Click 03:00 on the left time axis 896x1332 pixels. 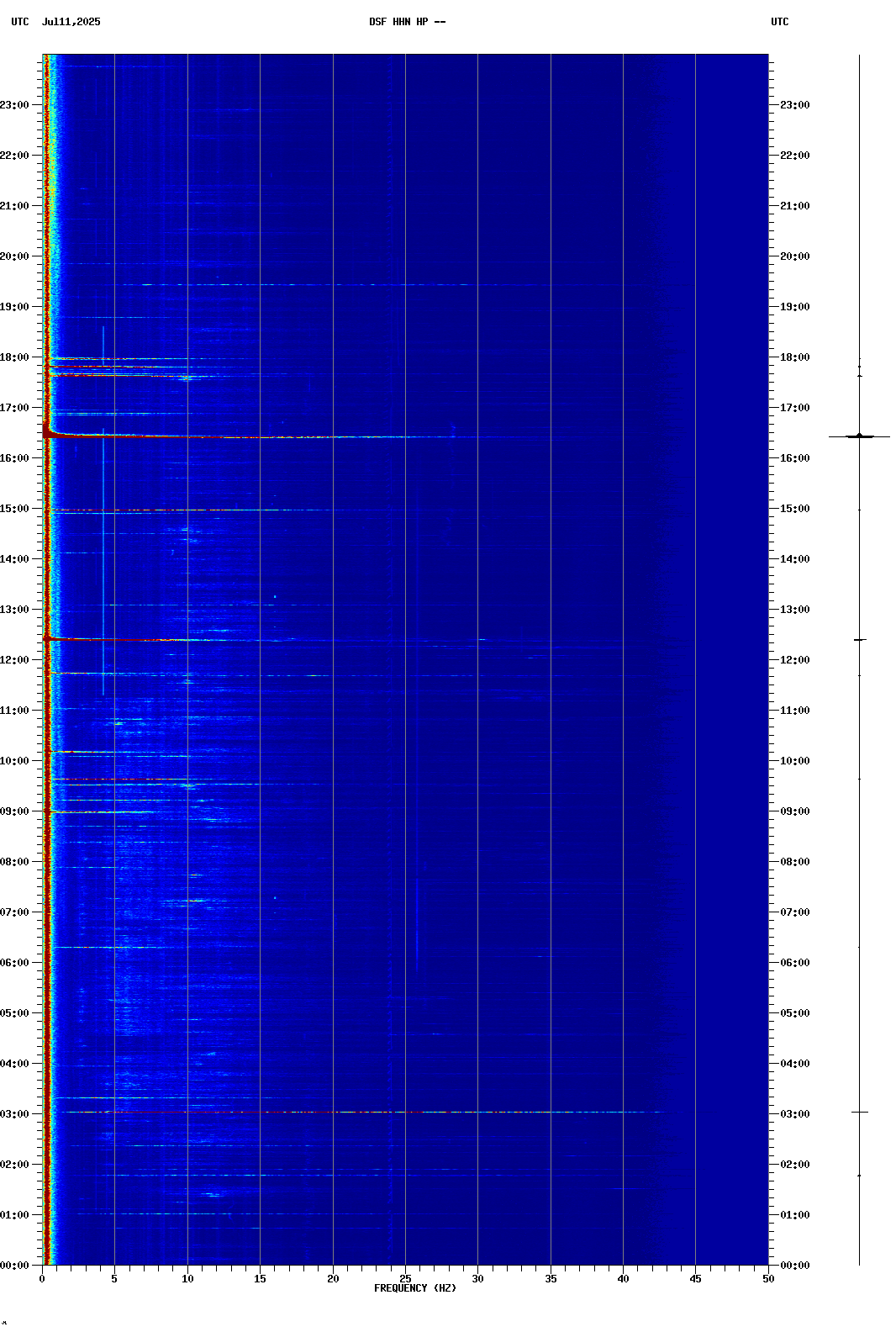point(14,1114)
